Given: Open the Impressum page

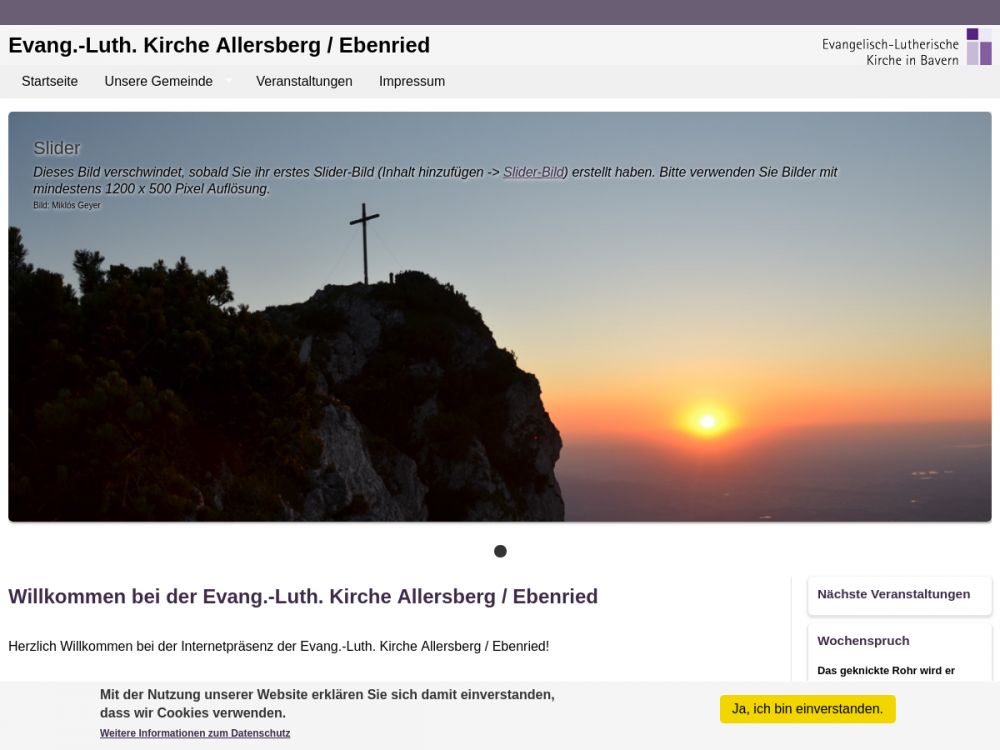Looking at the screenshot, I should (412, 81).
